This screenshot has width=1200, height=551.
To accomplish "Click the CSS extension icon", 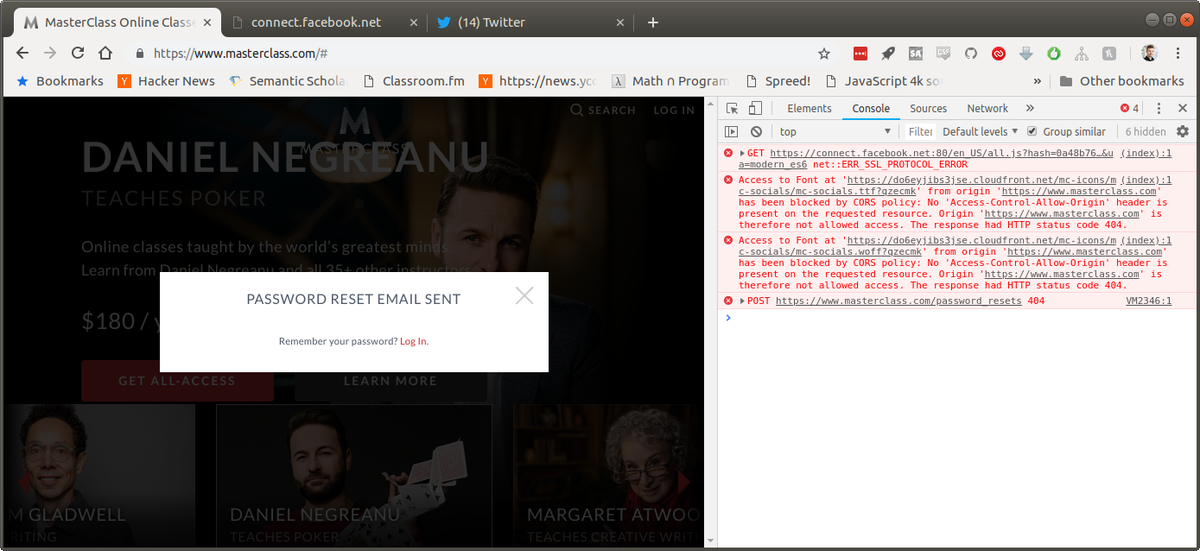I will coord(943,53).
